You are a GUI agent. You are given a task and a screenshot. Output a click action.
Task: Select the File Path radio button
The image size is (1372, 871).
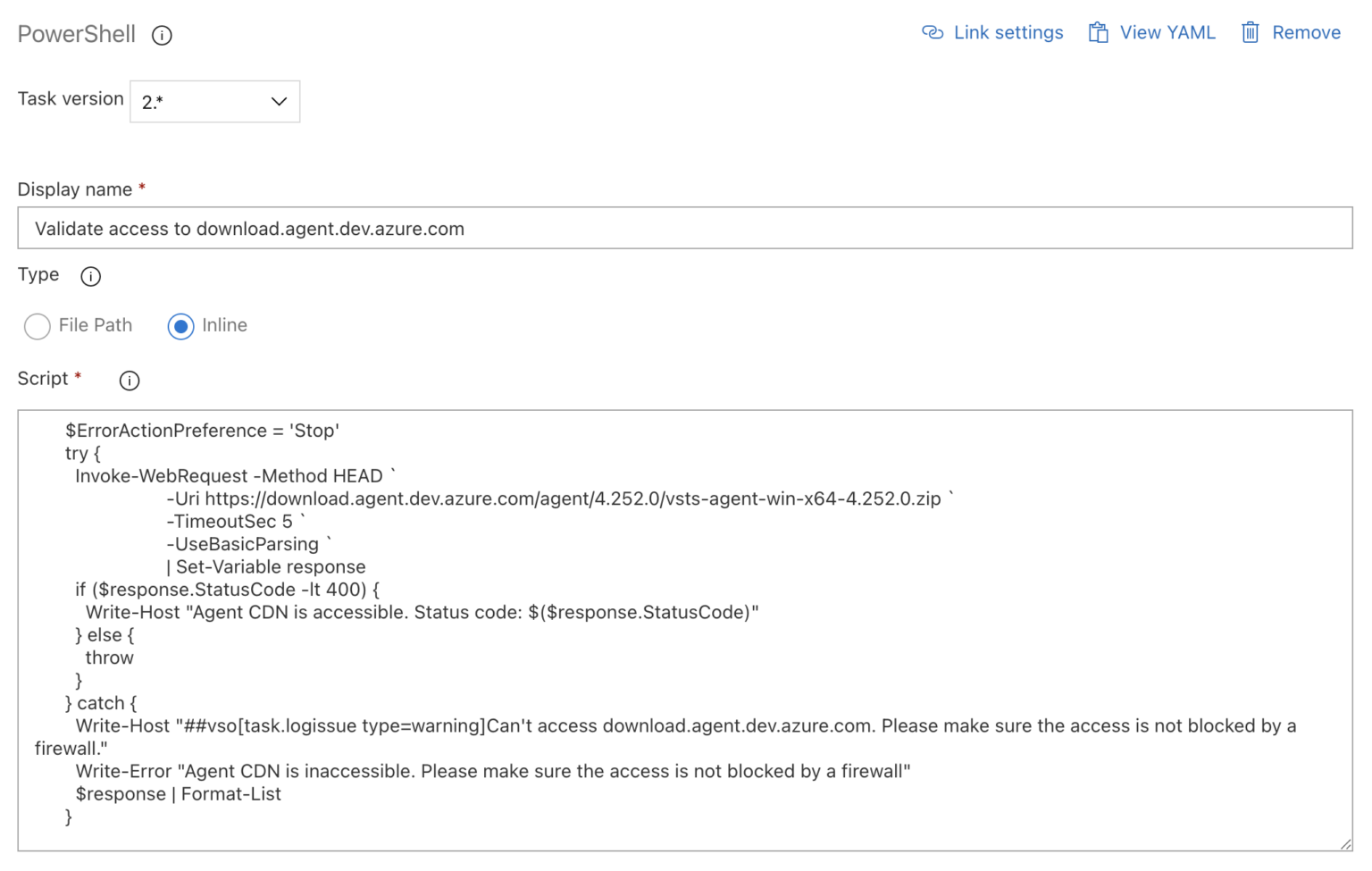tap(38, 326)
